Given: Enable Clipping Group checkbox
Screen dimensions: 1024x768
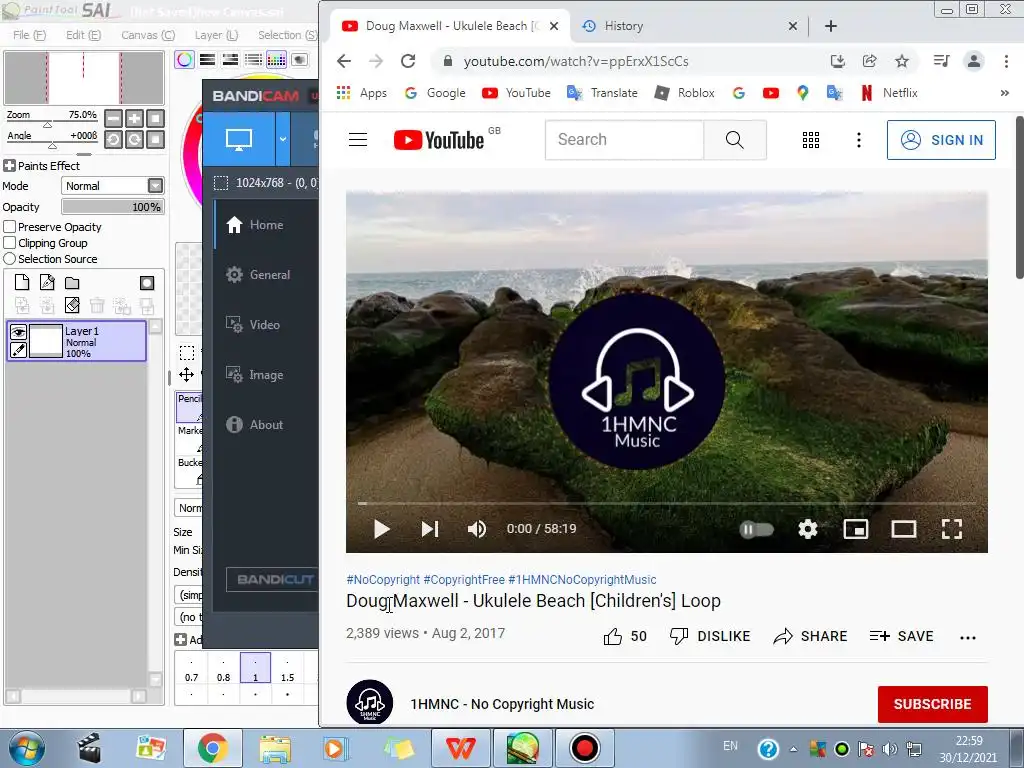Looking at the screenshot, I should [10, 243].
